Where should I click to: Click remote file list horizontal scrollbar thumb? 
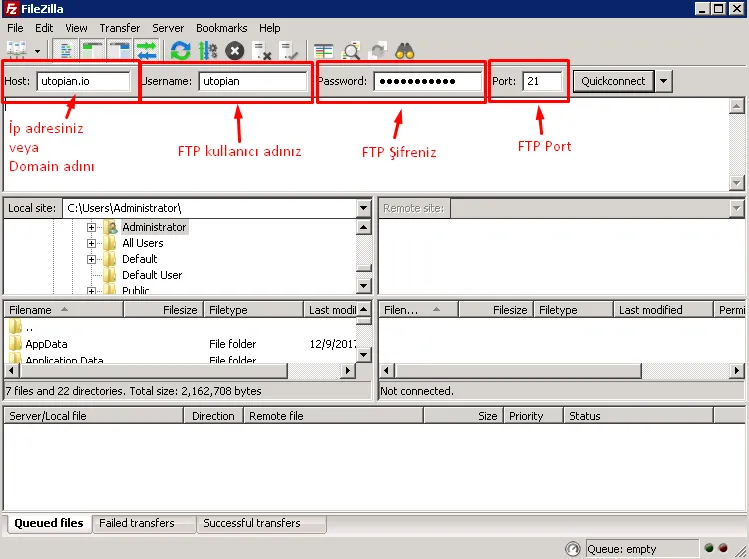(518, 370)
